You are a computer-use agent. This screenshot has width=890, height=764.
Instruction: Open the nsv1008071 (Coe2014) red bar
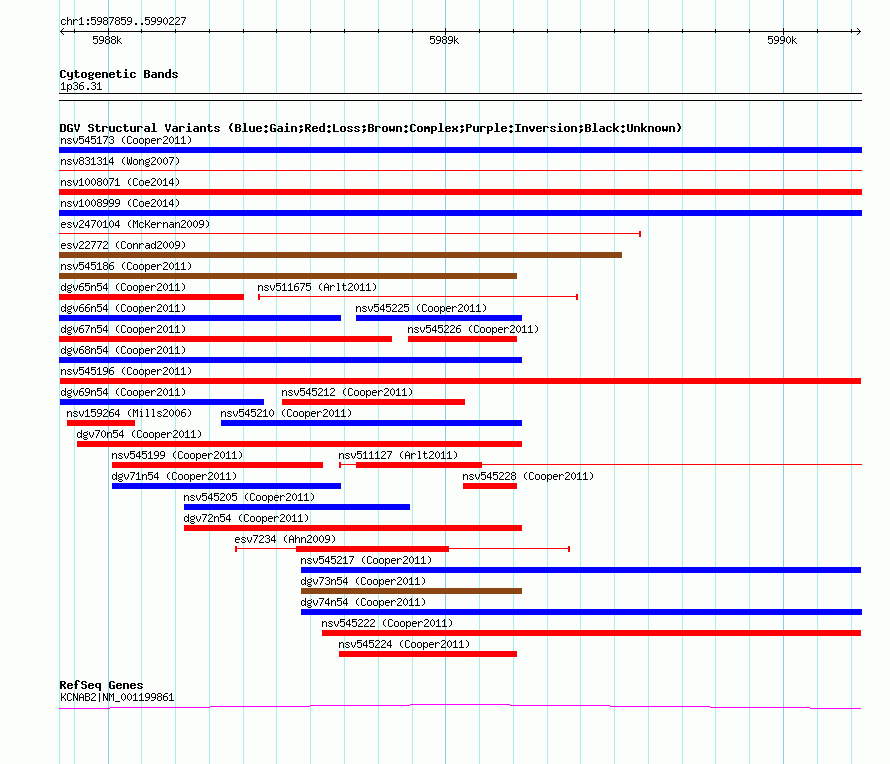[460, 192]
